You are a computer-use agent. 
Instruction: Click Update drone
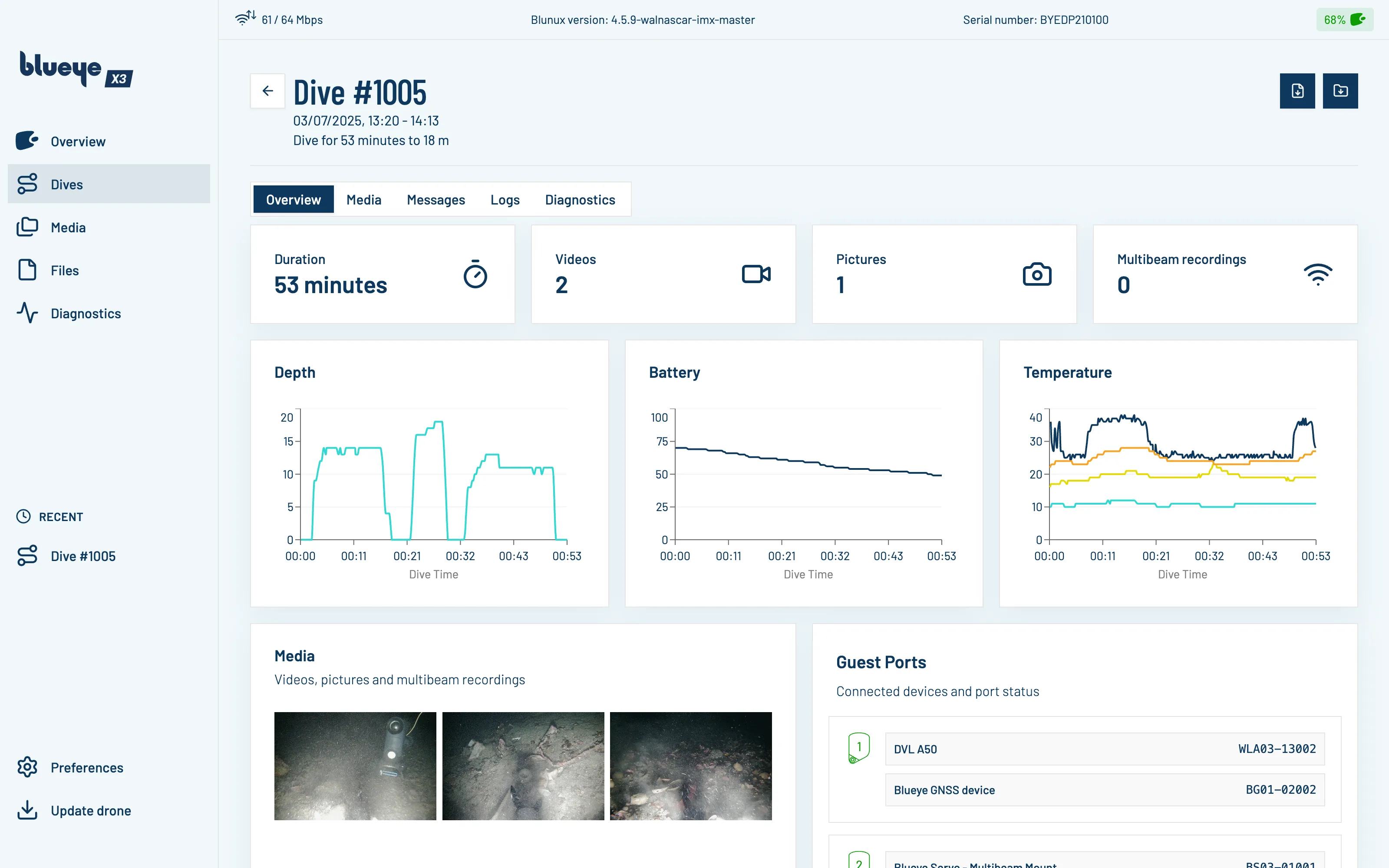109,810
